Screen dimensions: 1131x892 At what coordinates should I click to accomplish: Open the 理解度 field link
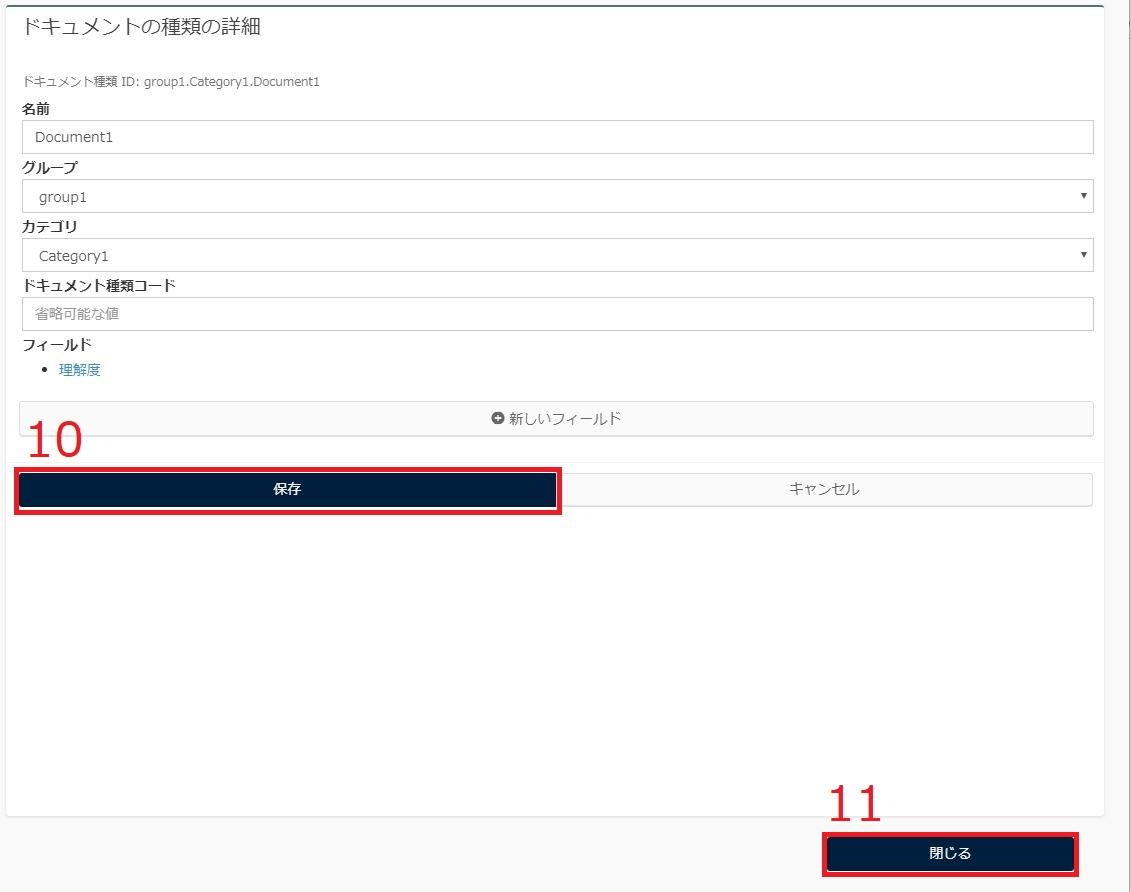click(x=79, y=370)
